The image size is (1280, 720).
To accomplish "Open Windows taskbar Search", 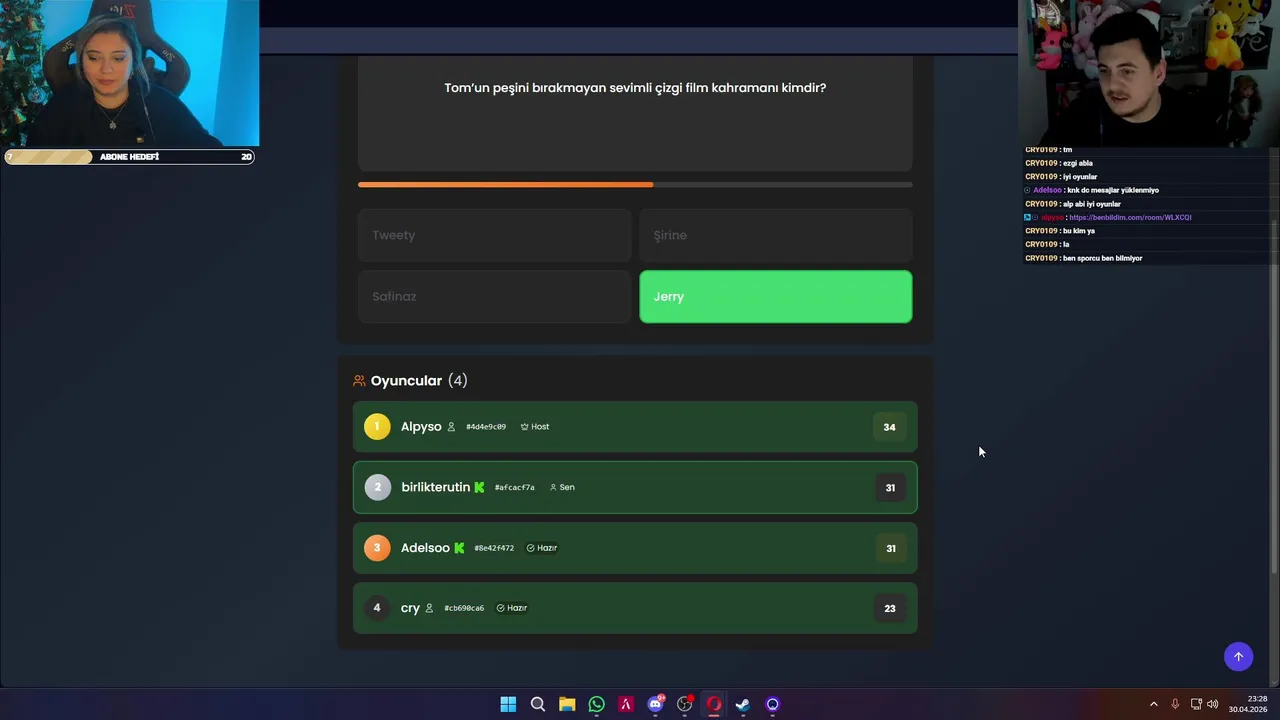I will coord(537,704).
